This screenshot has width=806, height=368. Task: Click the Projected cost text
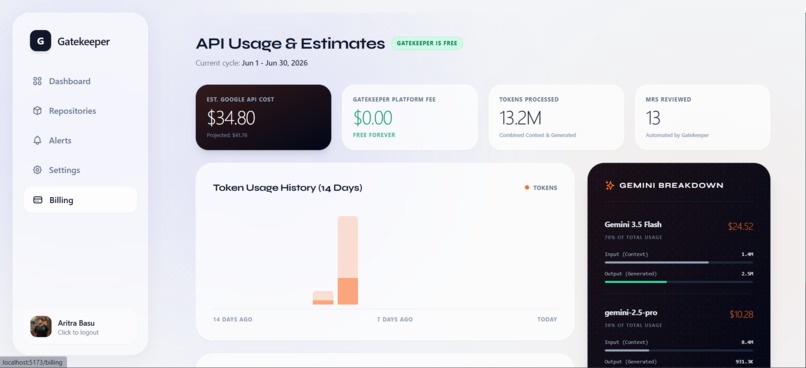[227, 135]
